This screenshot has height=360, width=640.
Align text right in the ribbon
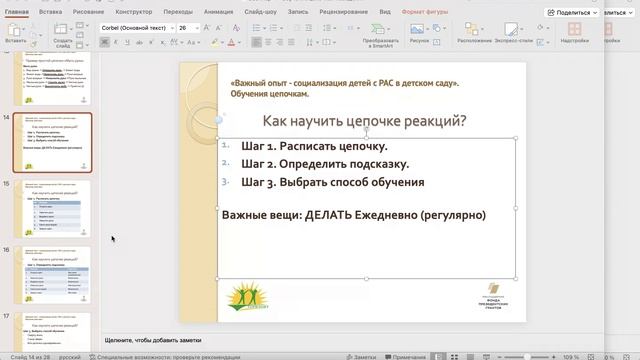tap(280, 42)
